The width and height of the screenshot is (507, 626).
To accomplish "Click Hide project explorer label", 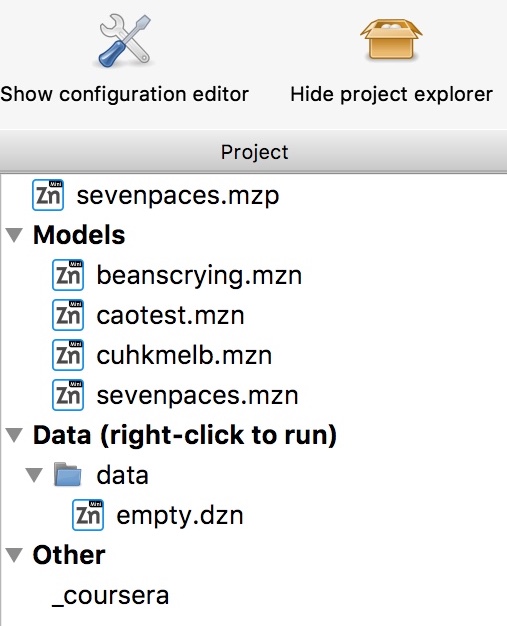I will pyautogui.click(x=391, y=95).
